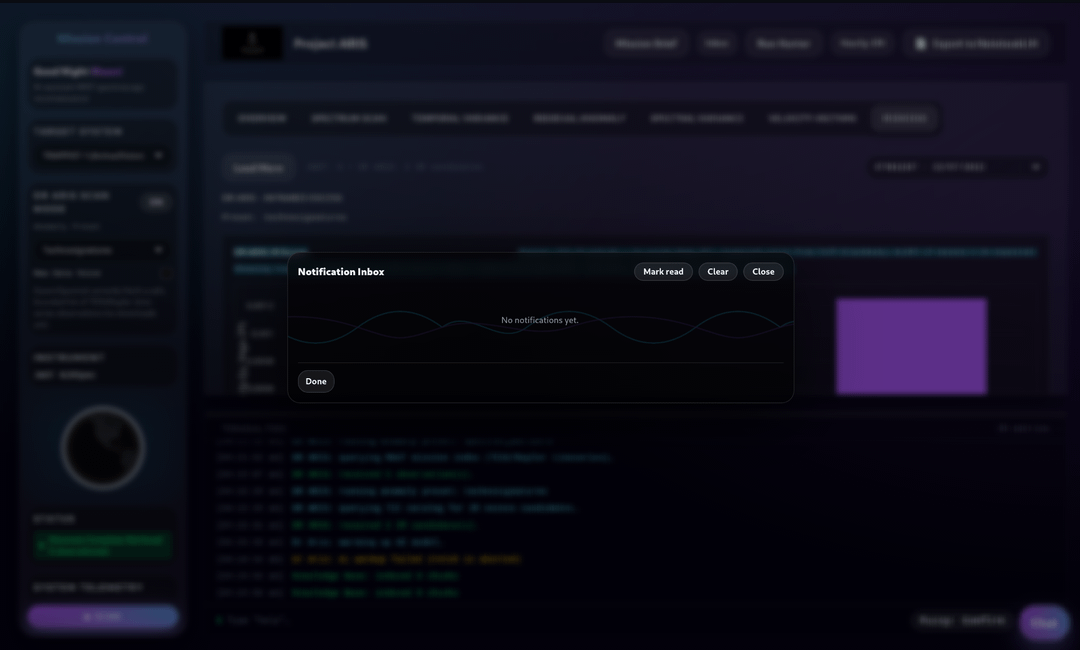Clear all notifications in the inbox

click(x=718, y=272)
